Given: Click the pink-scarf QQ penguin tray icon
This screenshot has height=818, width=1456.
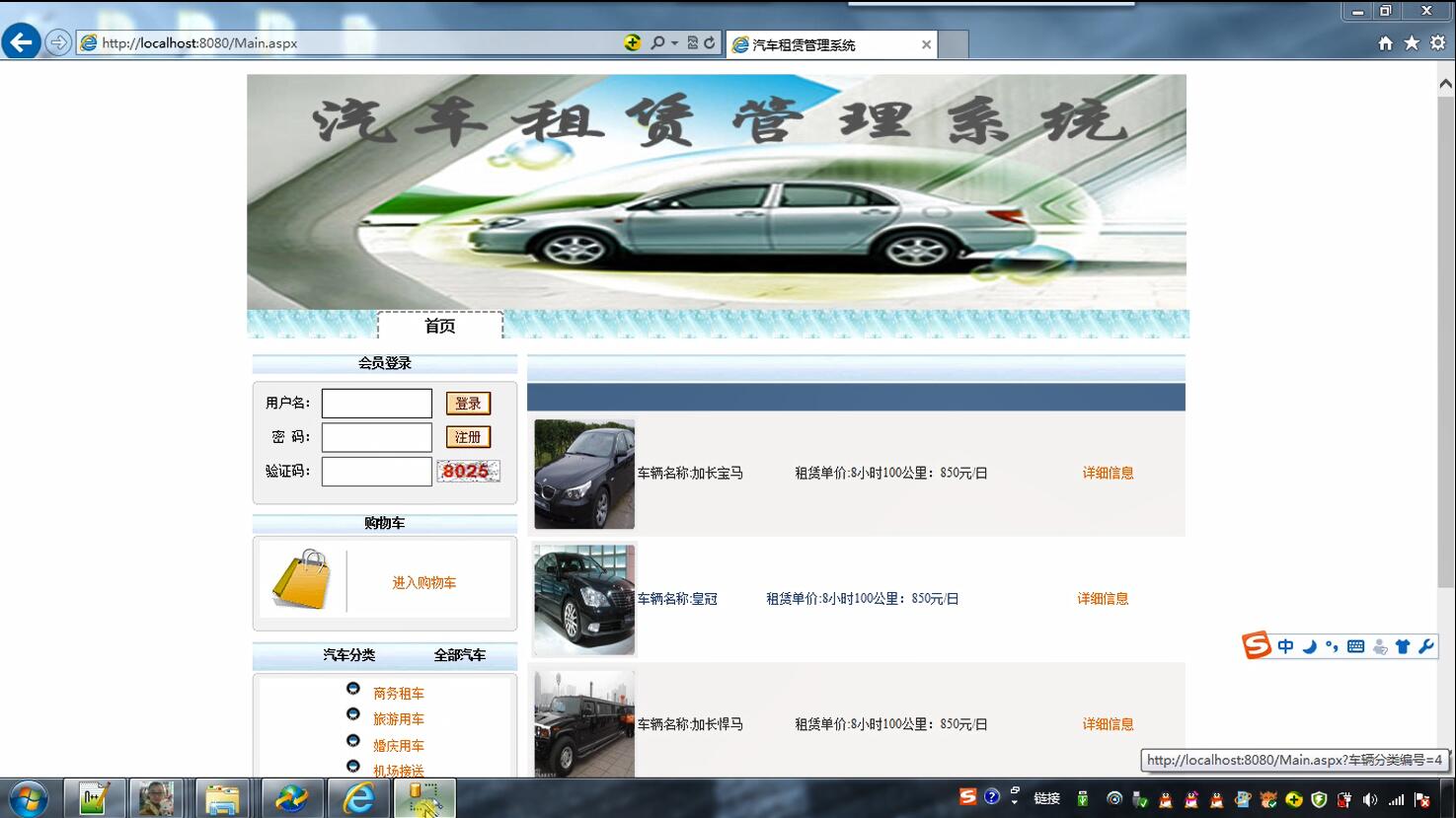Looking at the screenshot, I should pyautogui.click(x=1191, y=799).
